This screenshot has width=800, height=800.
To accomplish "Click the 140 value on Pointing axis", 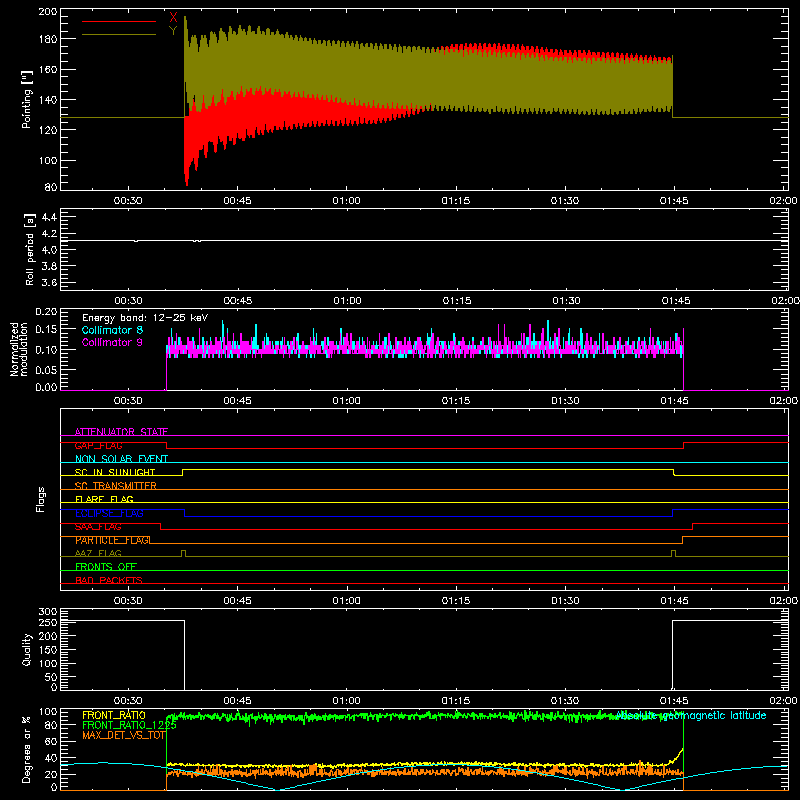I will pyautogui.click(x=48, y=99).
